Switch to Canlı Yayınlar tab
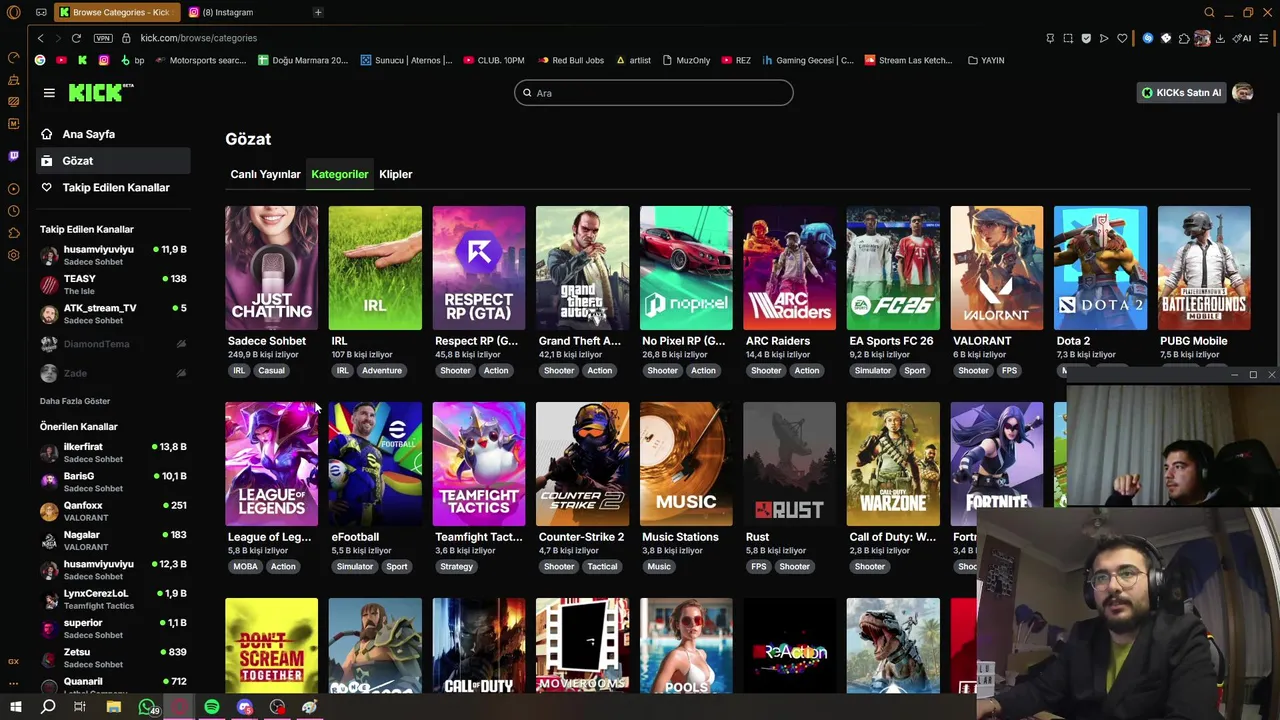This screenshot has width=1280, height=720. click(265, 174)
